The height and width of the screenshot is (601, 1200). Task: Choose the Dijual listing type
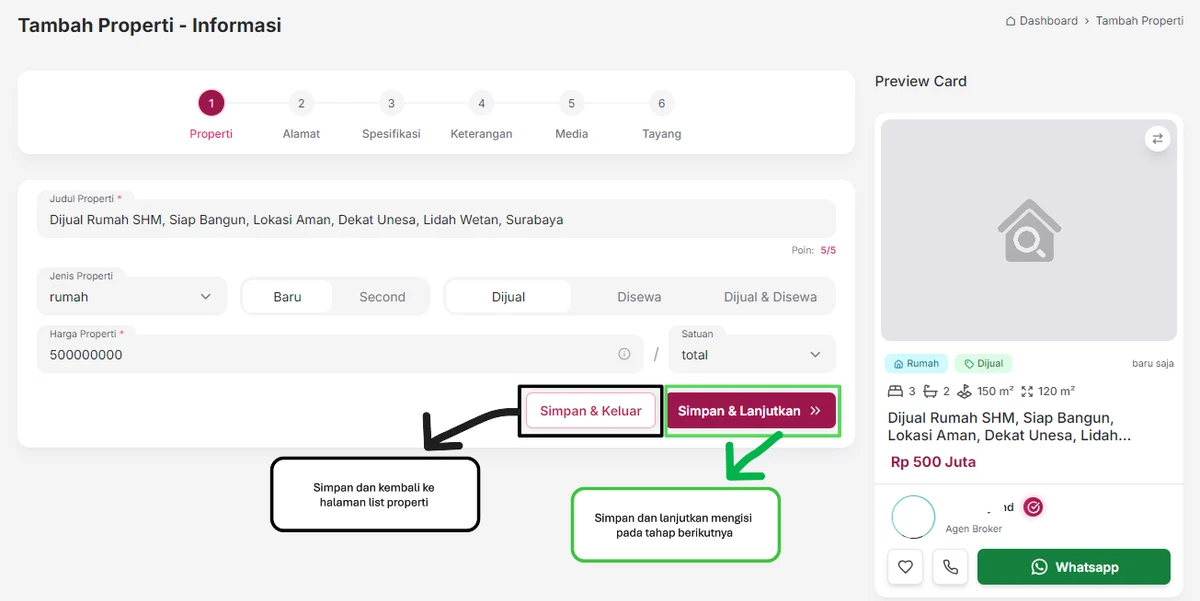tap(508, 297)
